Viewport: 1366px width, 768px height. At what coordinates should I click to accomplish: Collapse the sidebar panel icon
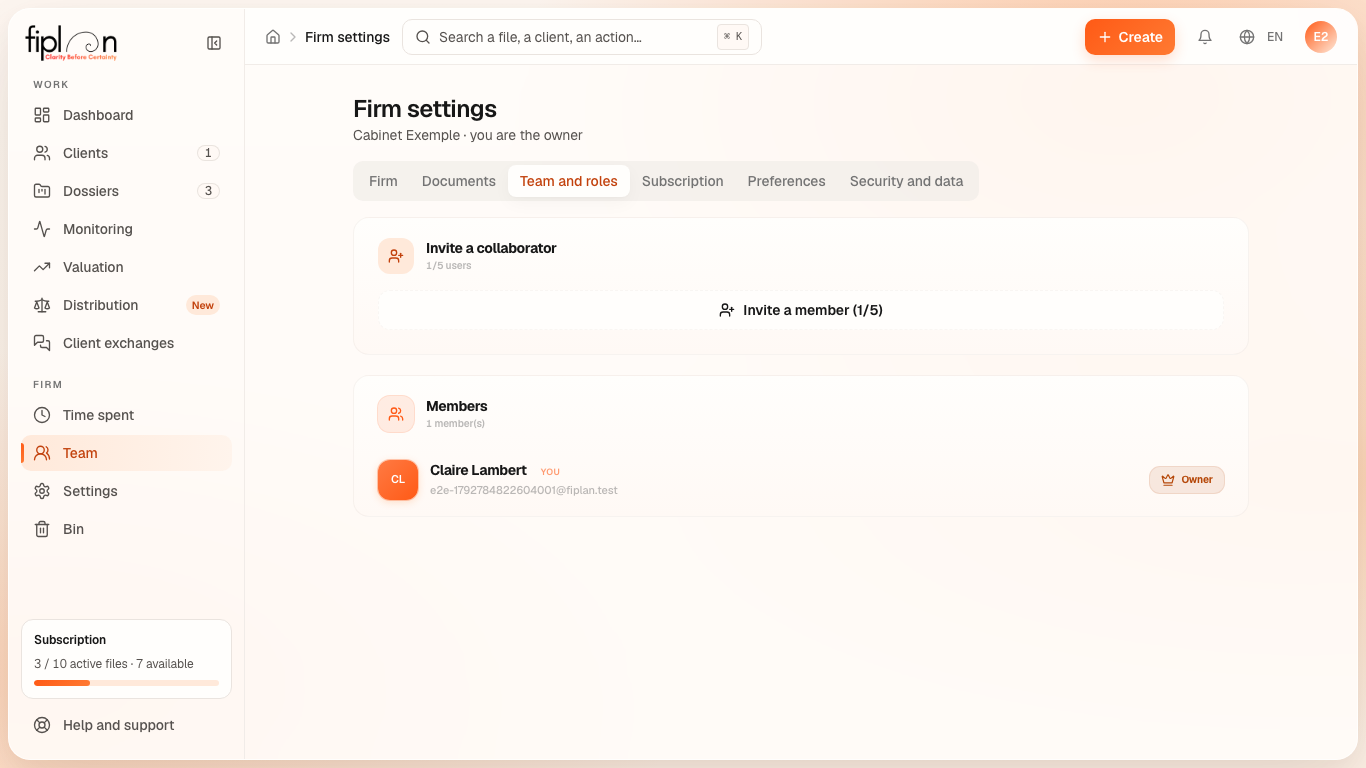(214, 43)
